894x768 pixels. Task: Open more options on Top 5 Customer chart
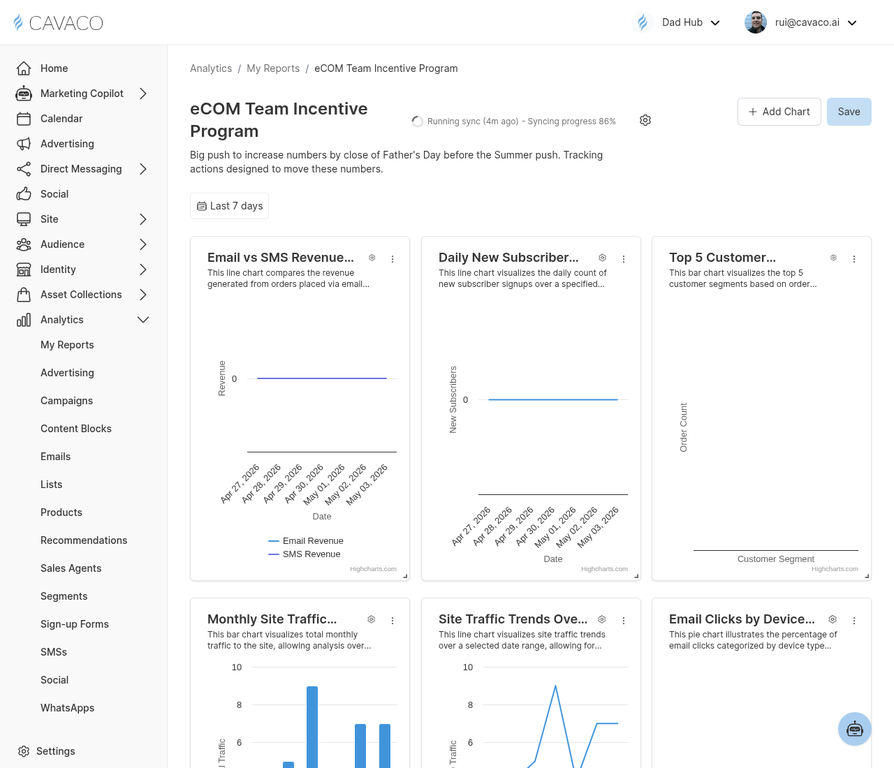(x=854, y=259)
